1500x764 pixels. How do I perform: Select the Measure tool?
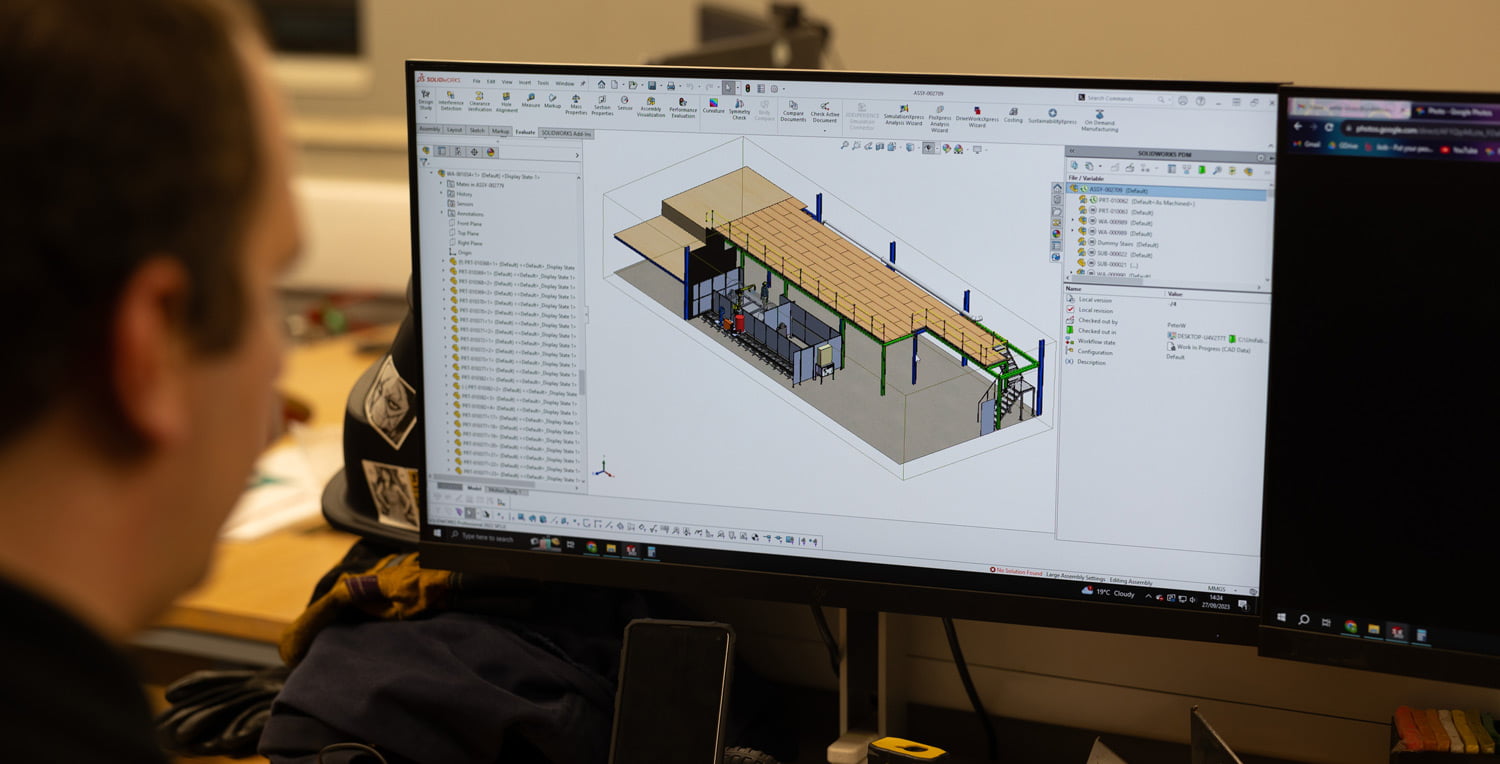pyautogui.click(x=530, y=100)
